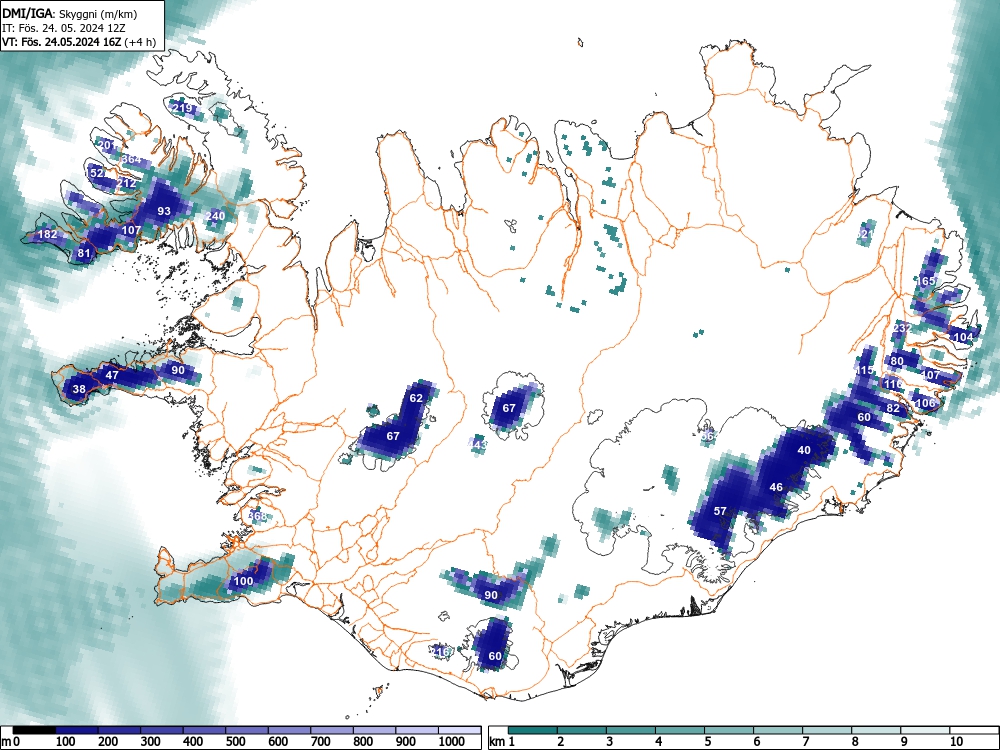This screenshot has height=750, width=1000.
Task: Click the '5' tick on the kilometre legend
Action: point(708,742)
